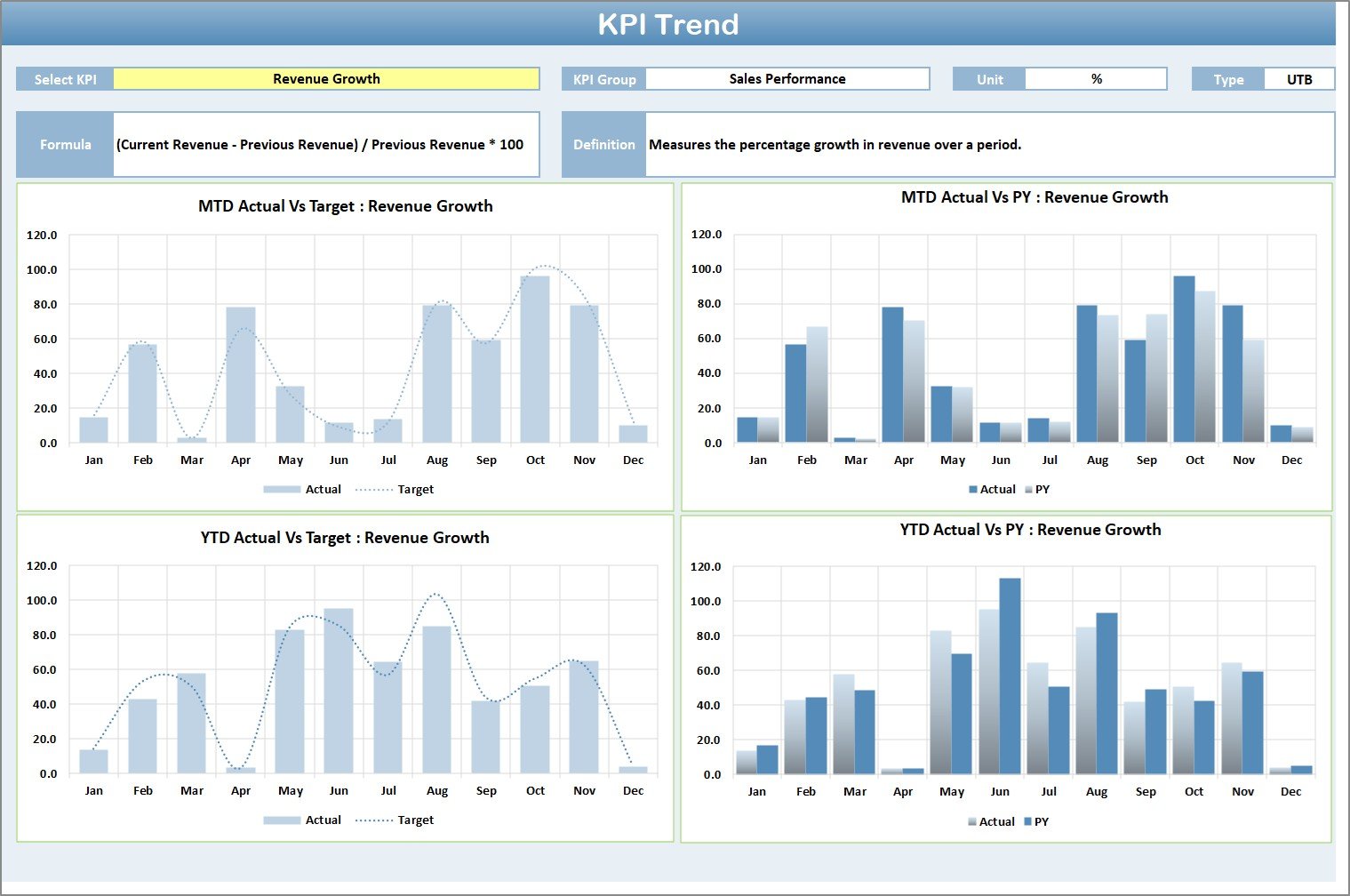1350x896 pixels.
Task: Click the KPI Trend title banner
Action: 671,24
